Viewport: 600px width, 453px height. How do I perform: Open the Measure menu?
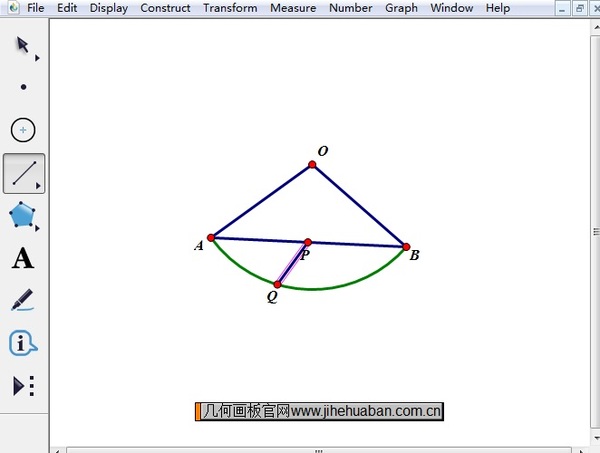pyautogui.click(x=293, y=8)
